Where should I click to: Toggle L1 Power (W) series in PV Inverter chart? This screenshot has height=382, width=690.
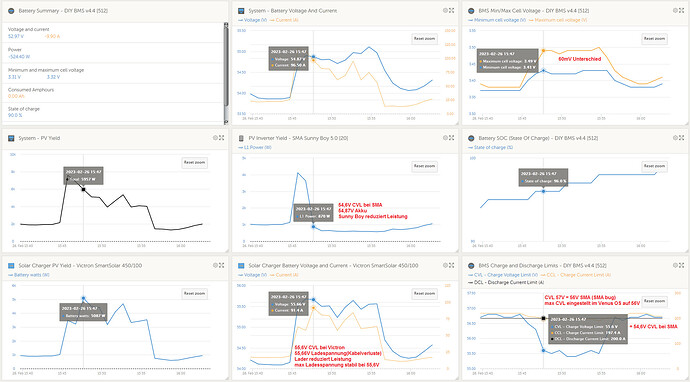(x=255, y=147)
